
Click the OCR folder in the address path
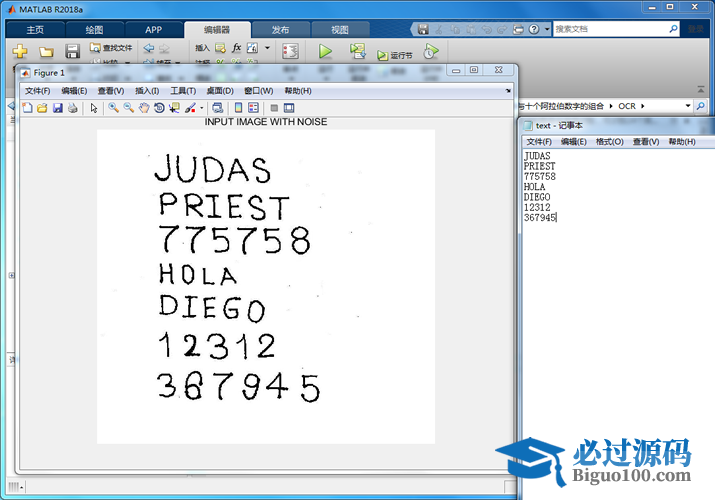click(627, 106)
